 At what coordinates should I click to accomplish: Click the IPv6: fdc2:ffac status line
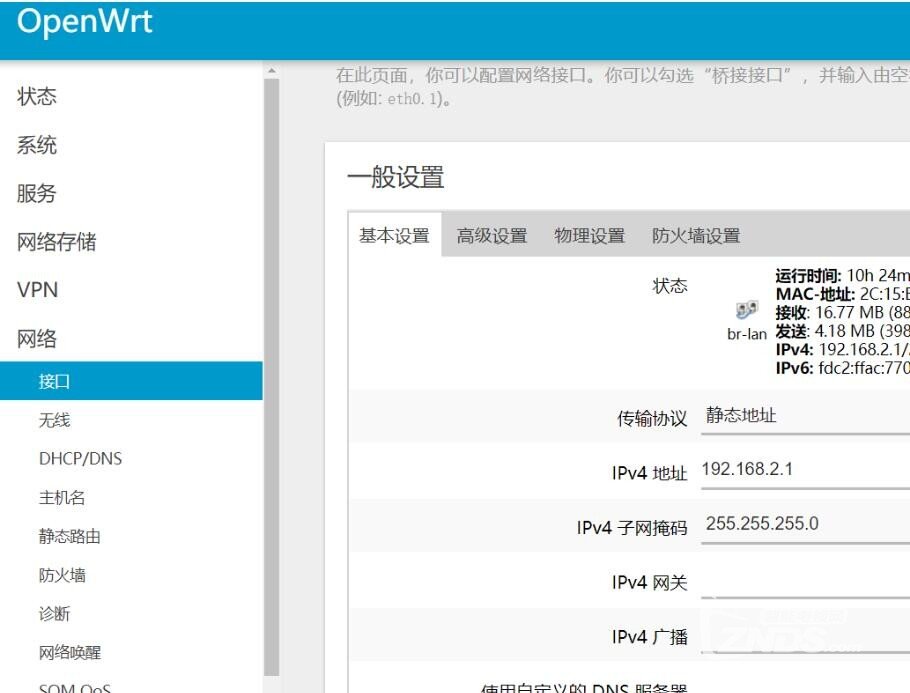842,368
